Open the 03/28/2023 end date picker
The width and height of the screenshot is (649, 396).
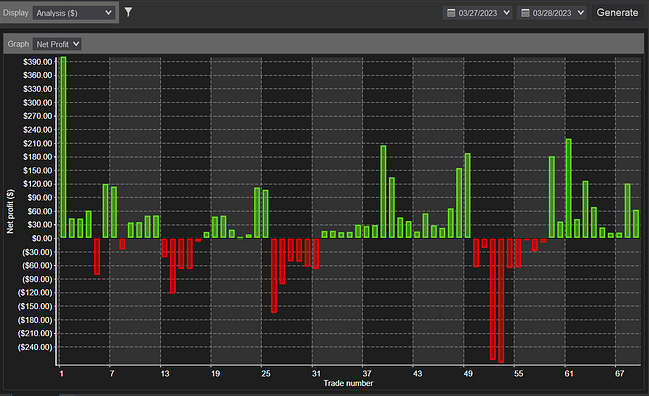(552, 13)
